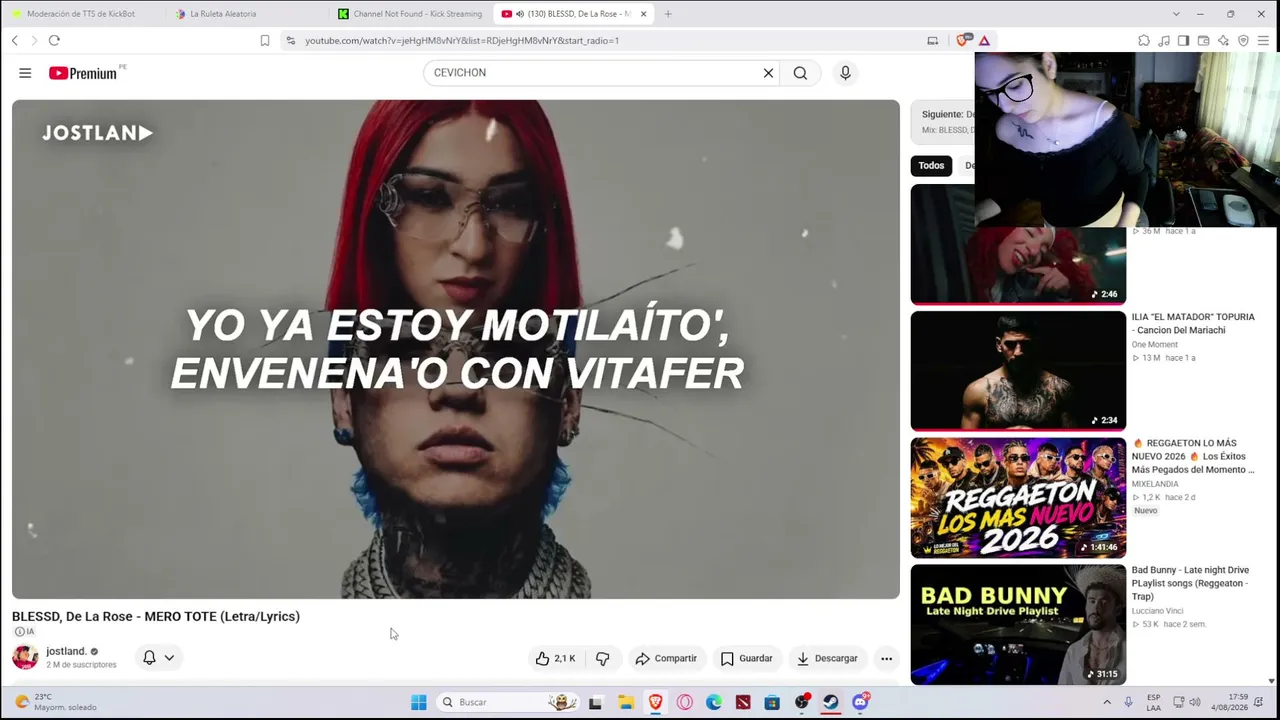The height and width of the screenshot is (720, 1280).
Task: Open the Brave Wallet icon
Action: coord(1203,40)
